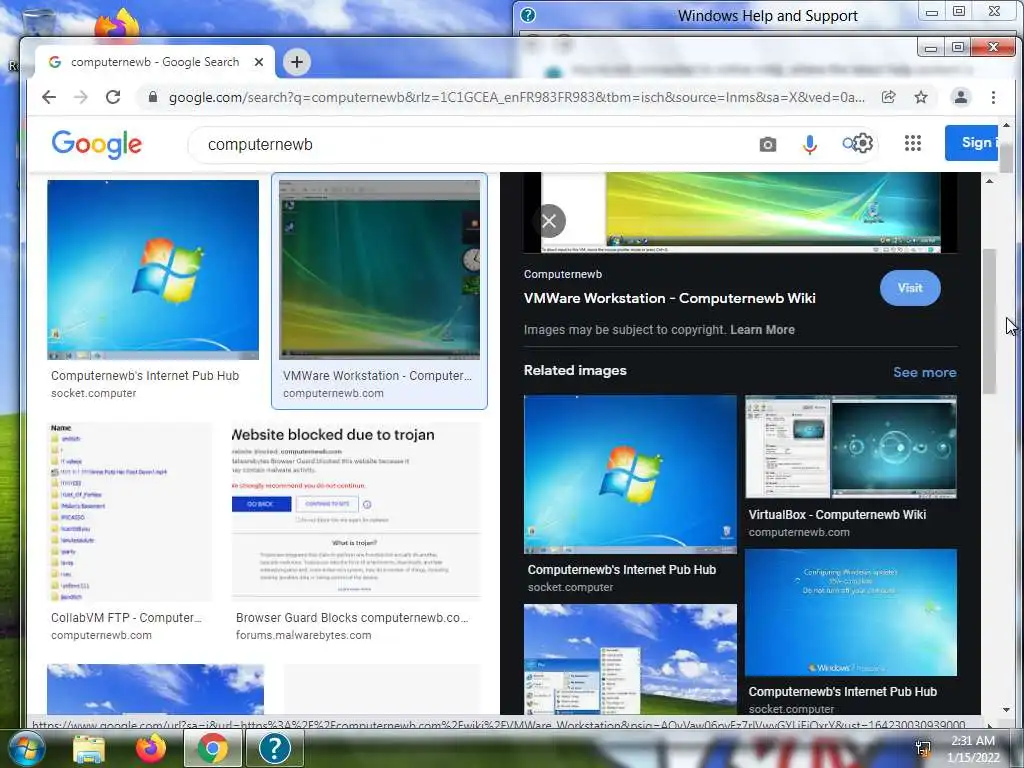Screen dimensions: 1024x768
Task: Start voice search with microphone
Action: point(810,144)
